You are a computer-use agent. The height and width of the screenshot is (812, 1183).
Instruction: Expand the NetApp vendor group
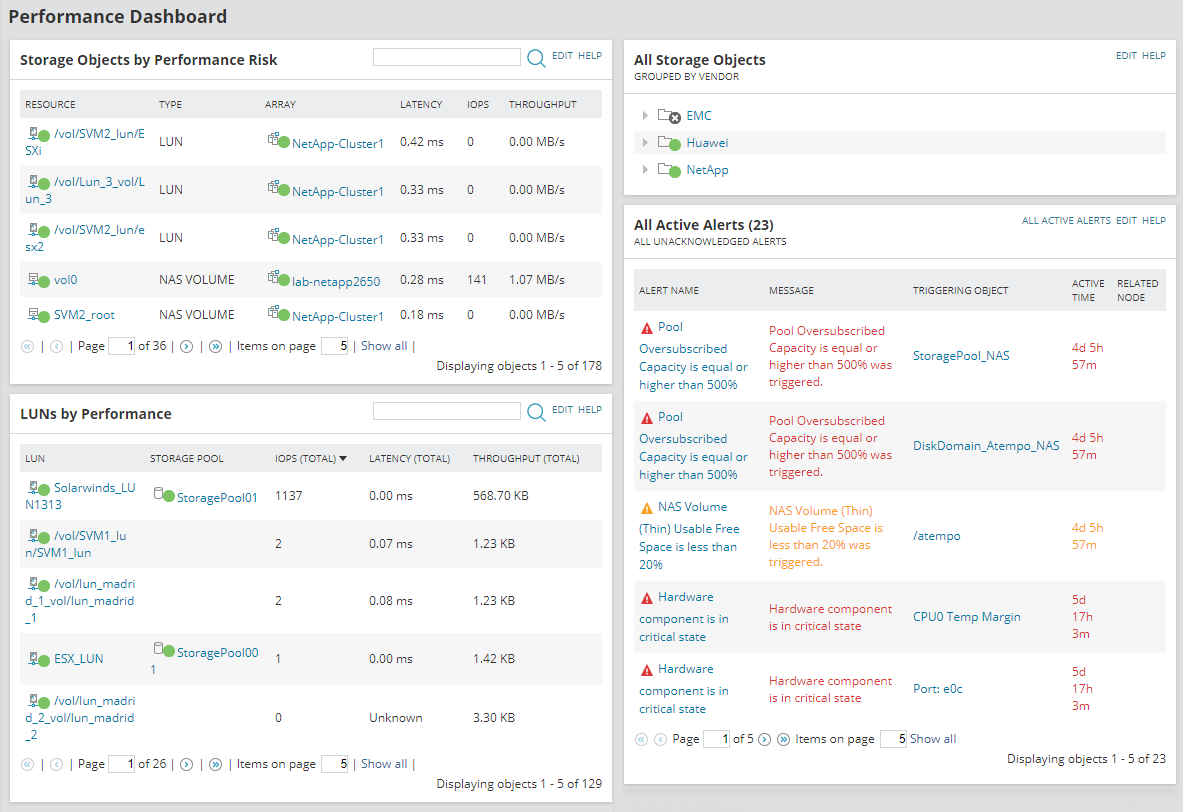pos(645,169)
